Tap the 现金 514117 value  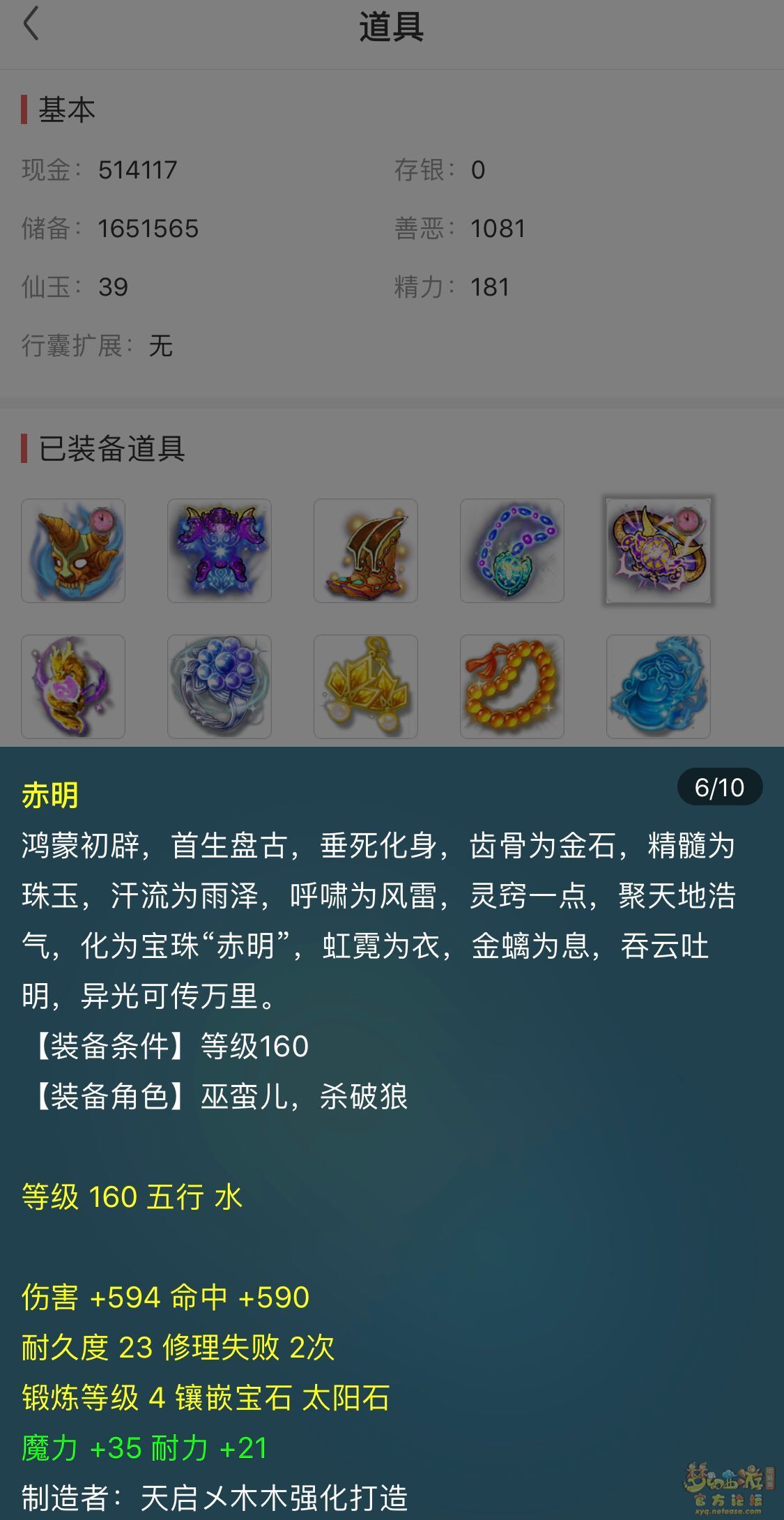click(x=138, y=169)
